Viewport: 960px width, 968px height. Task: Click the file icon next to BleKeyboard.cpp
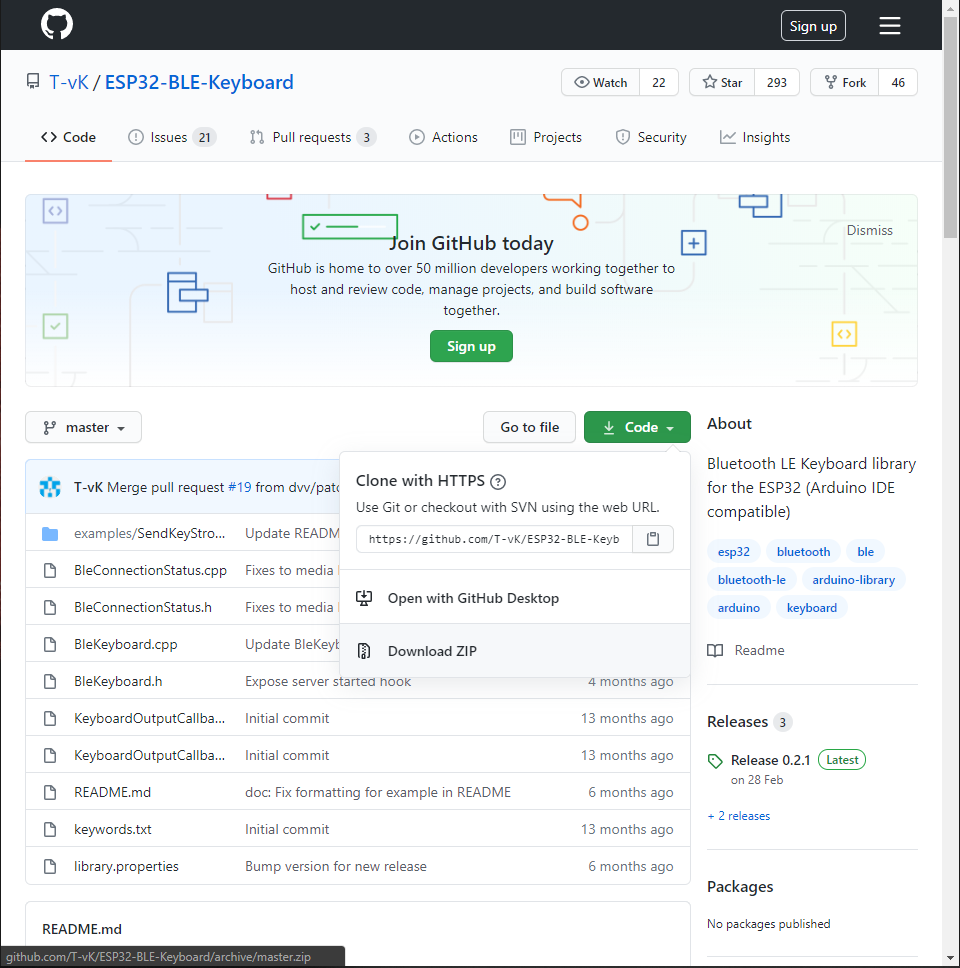[x=50, y=645]
